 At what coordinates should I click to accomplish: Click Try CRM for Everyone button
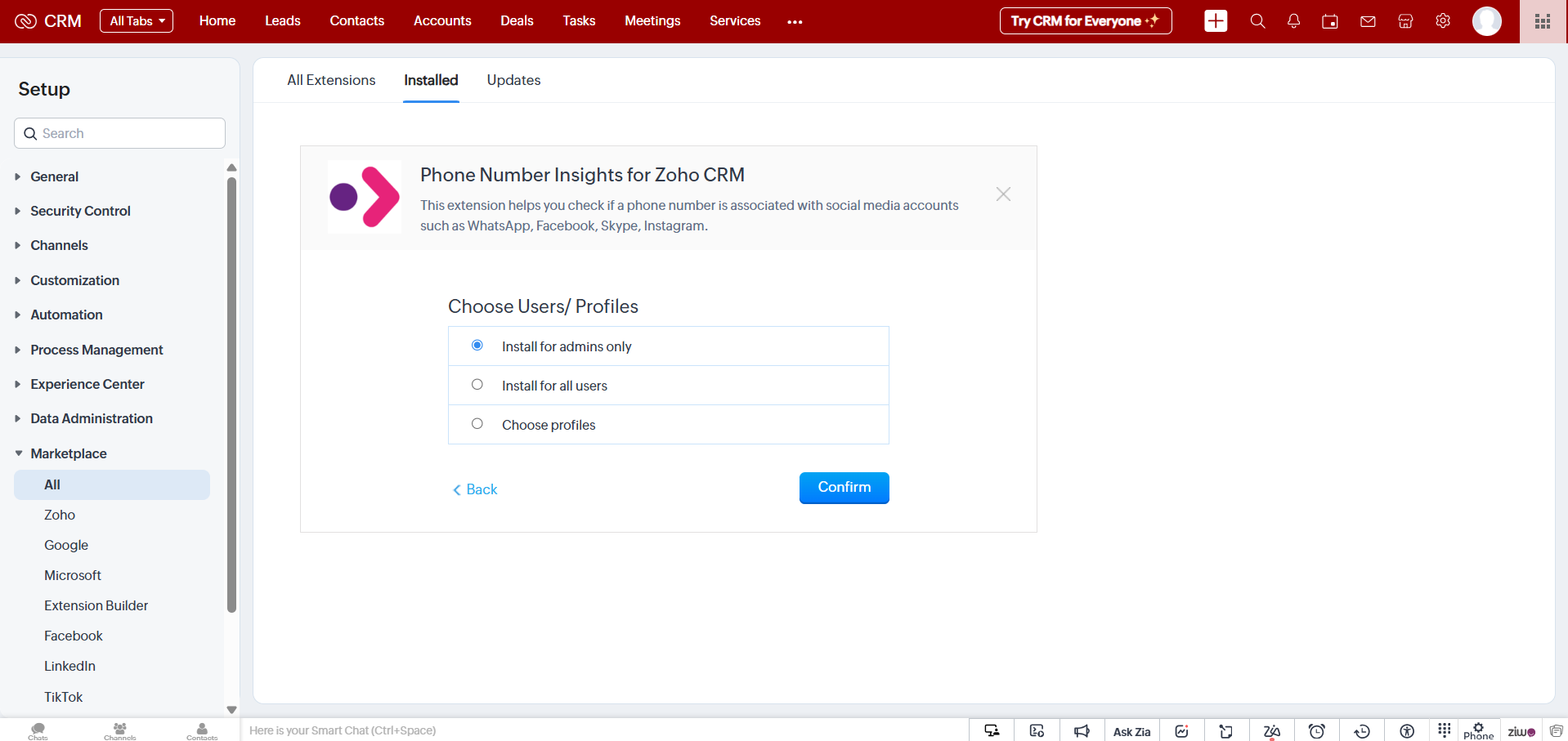coord(1086,21)
